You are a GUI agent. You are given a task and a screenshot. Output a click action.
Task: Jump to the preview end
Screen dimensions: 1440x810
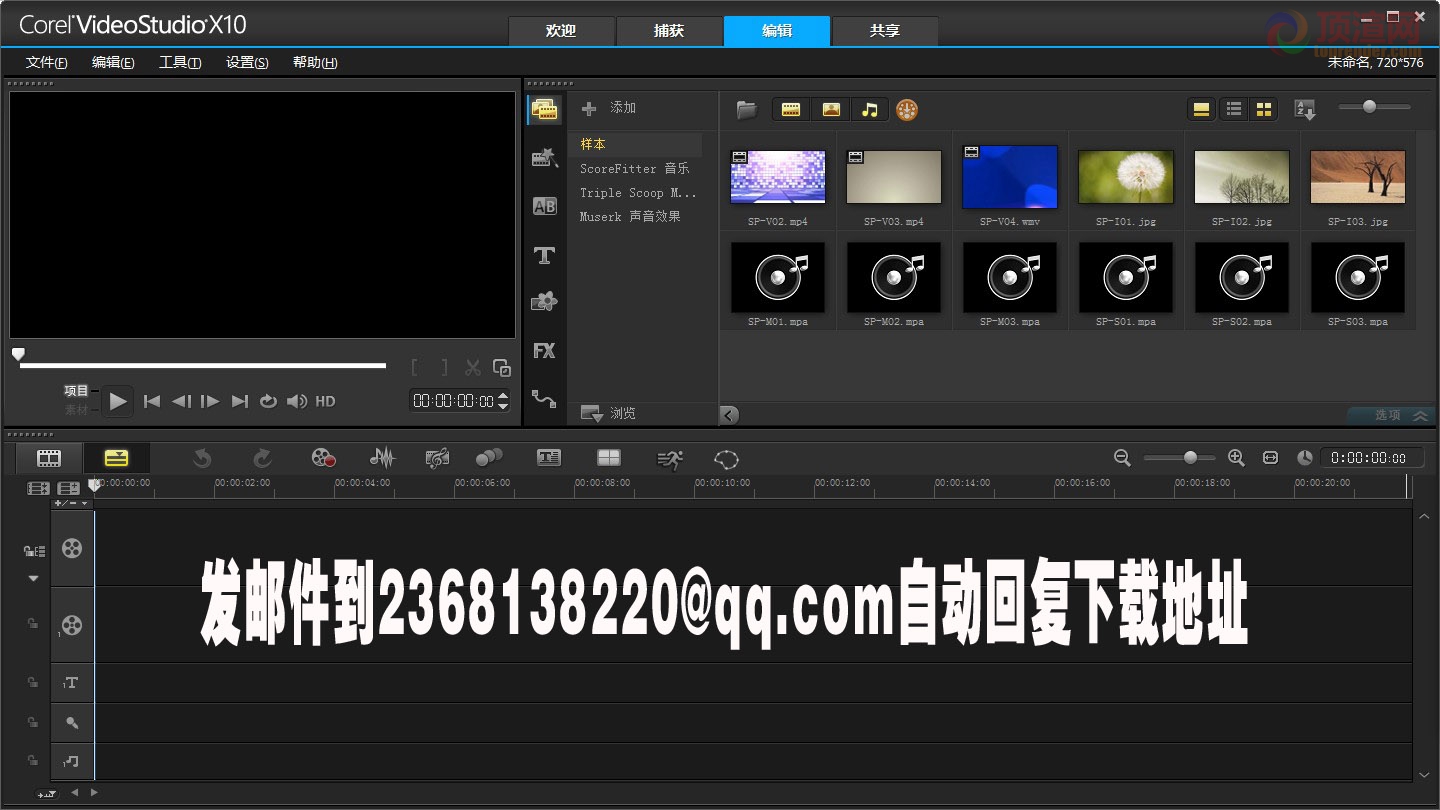click(240, 401)
